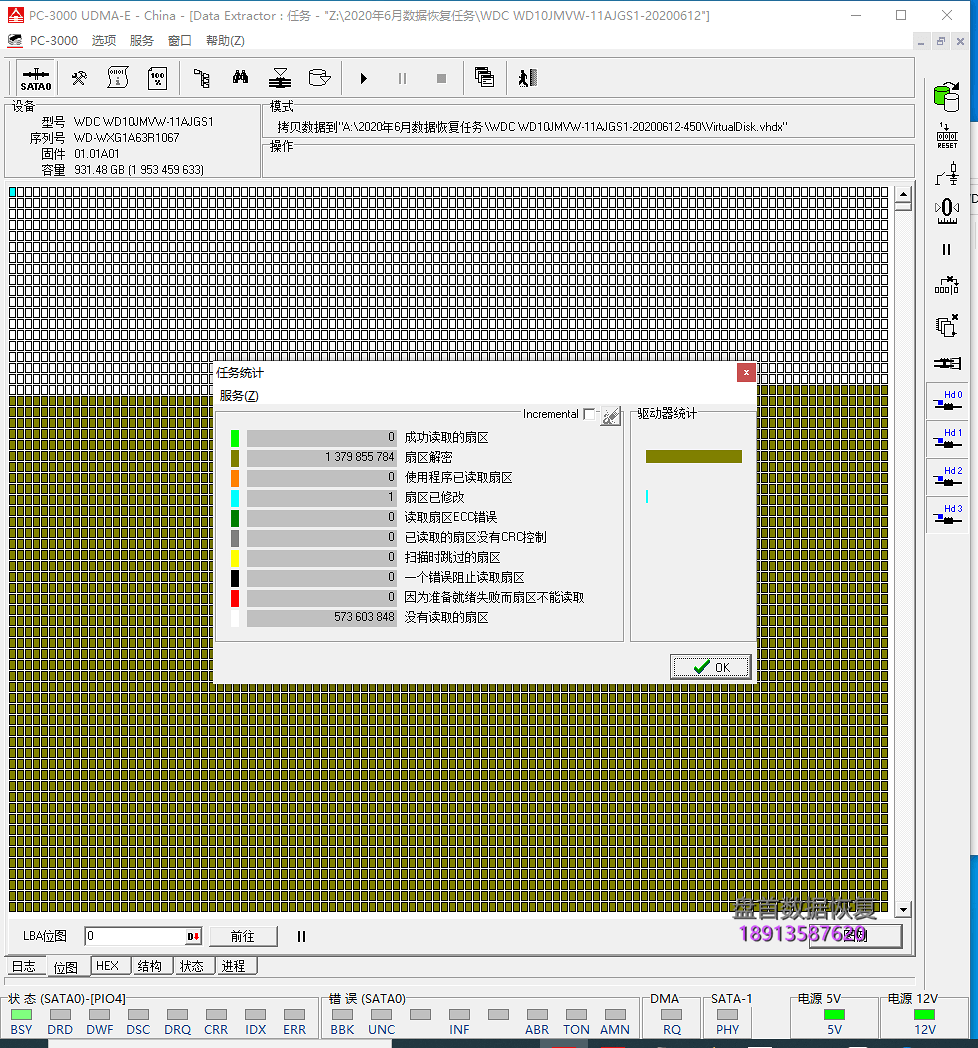Viewport: 978px width, 1048px height.
Task: Click the 前往 go-to button
Action: pos(242,937)
